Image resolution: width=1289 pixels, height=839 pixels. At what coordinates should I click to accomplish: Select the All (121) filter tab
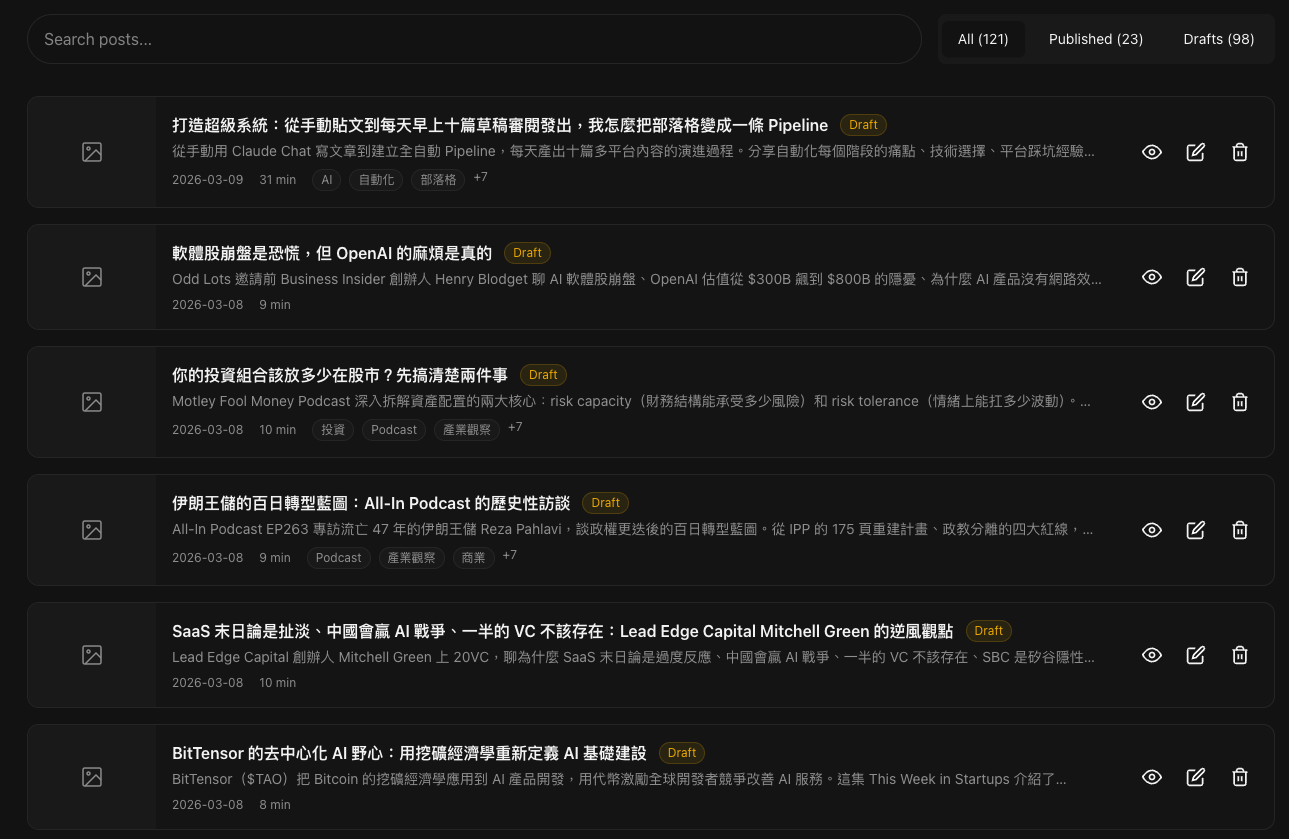pyautogui.click(x=983, y=39)
